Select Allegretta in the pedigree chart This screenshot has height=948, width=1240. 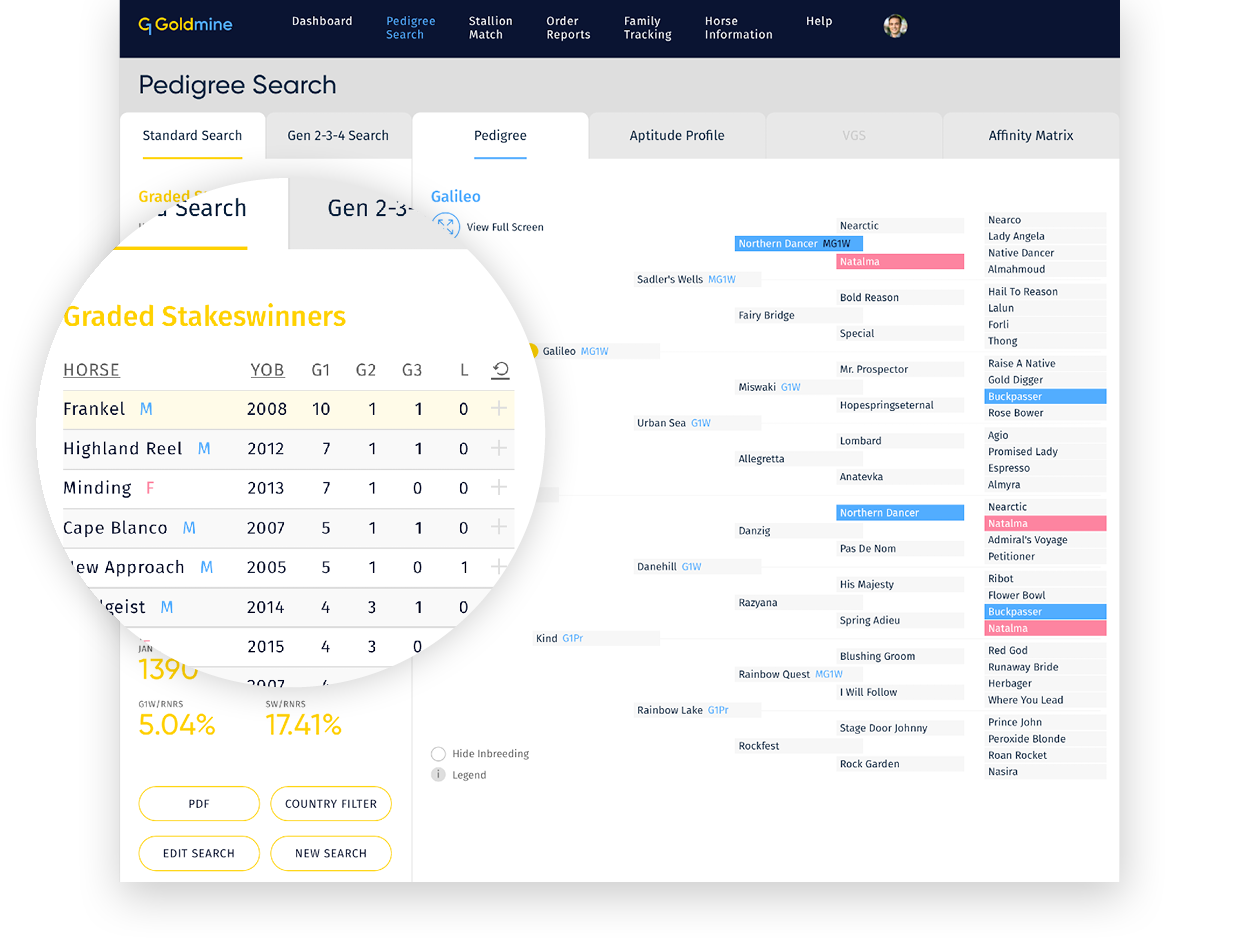click(798, 459)
